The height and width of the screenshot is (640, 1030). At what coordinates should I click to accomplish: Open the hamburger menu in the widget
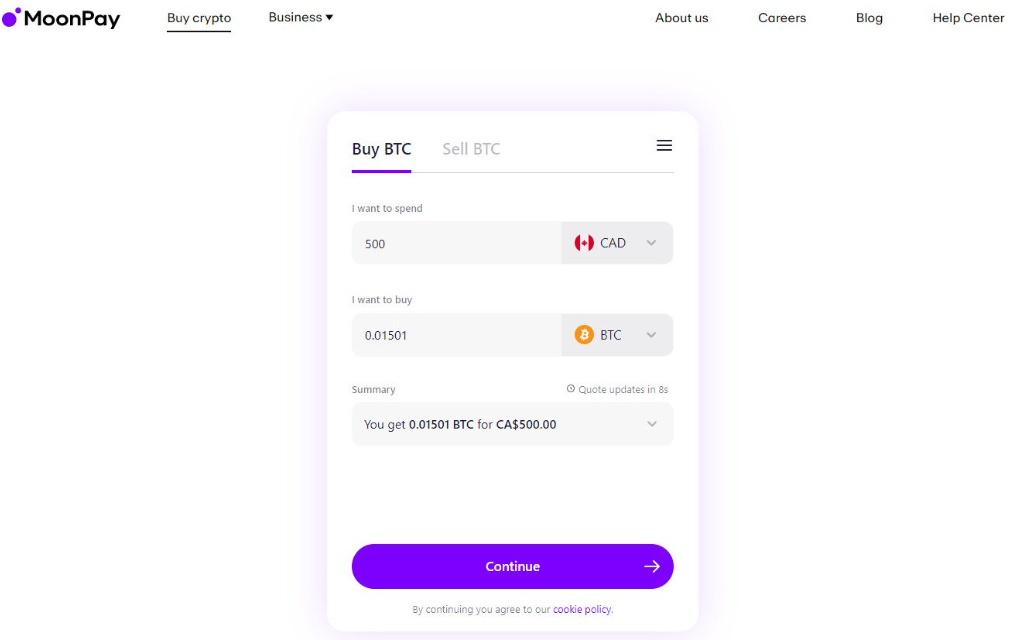(664, 145)
